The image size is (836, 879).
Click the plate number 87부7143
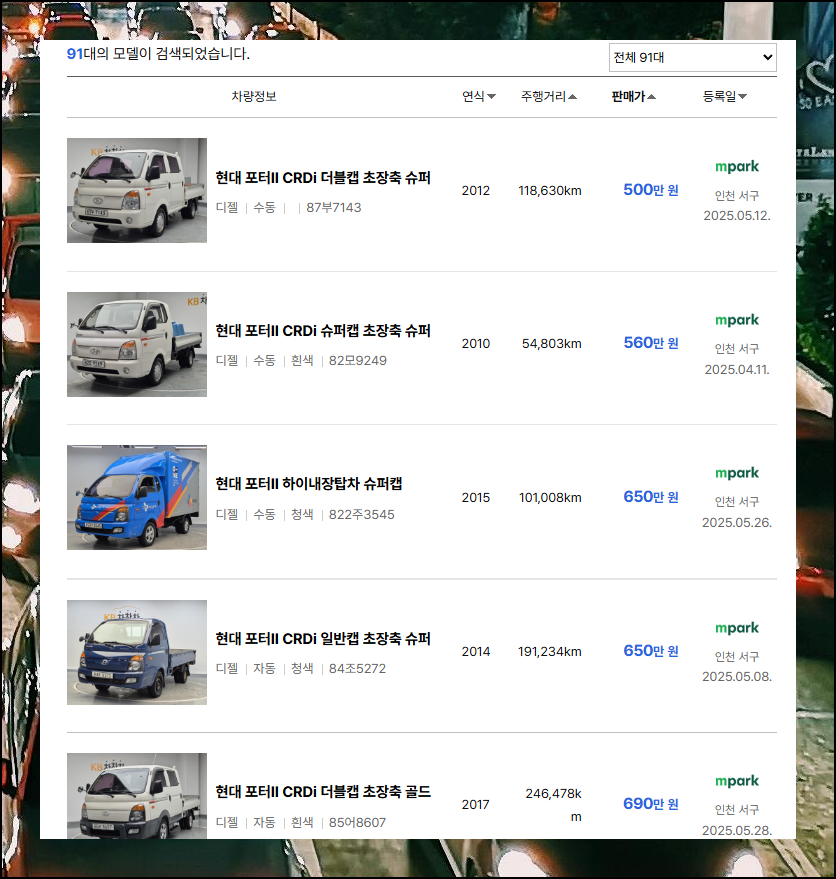[x=334, y=207]
